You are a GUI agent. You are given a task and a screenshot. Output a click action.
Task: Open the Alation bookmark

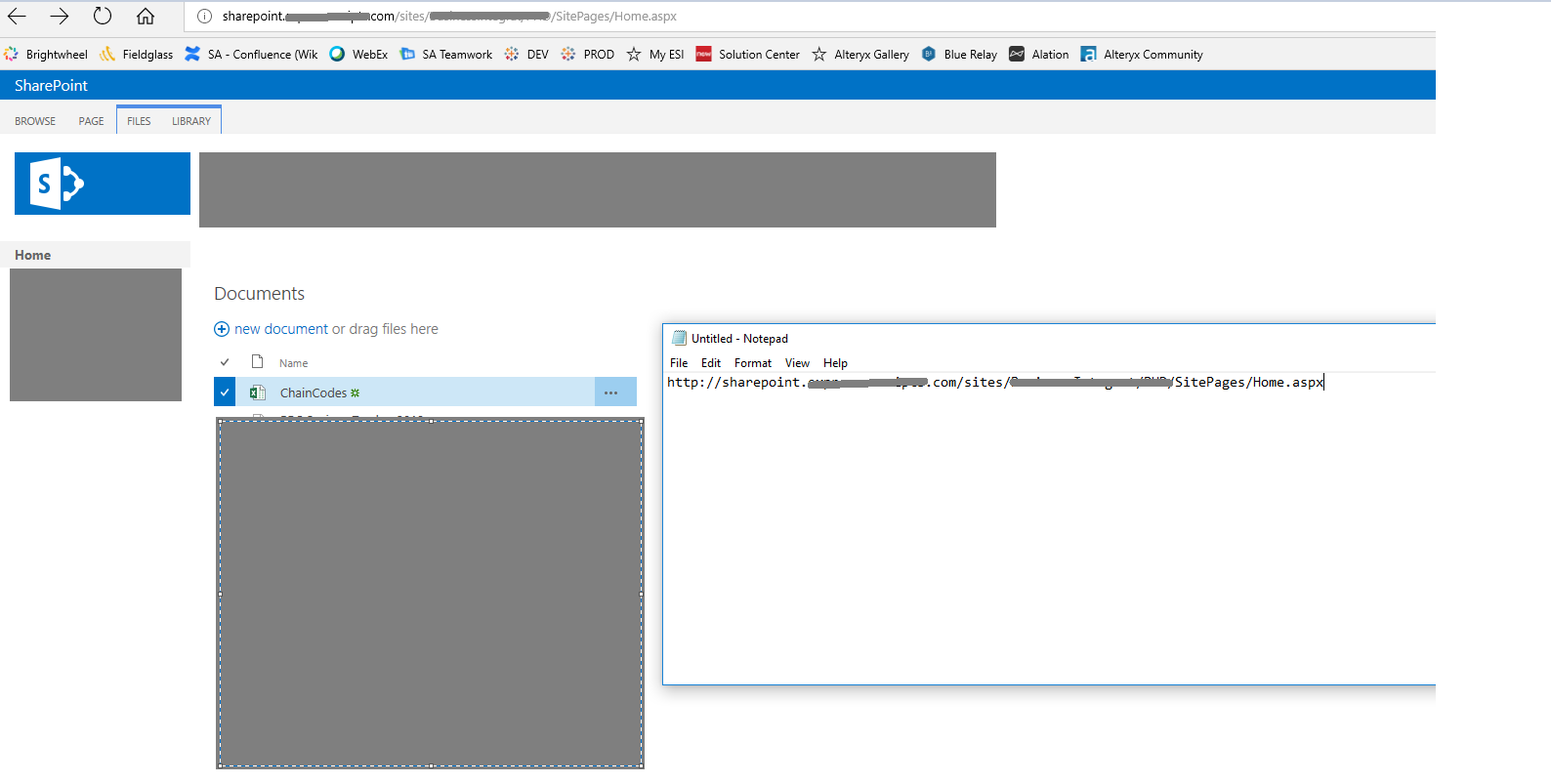point(1039,55)
